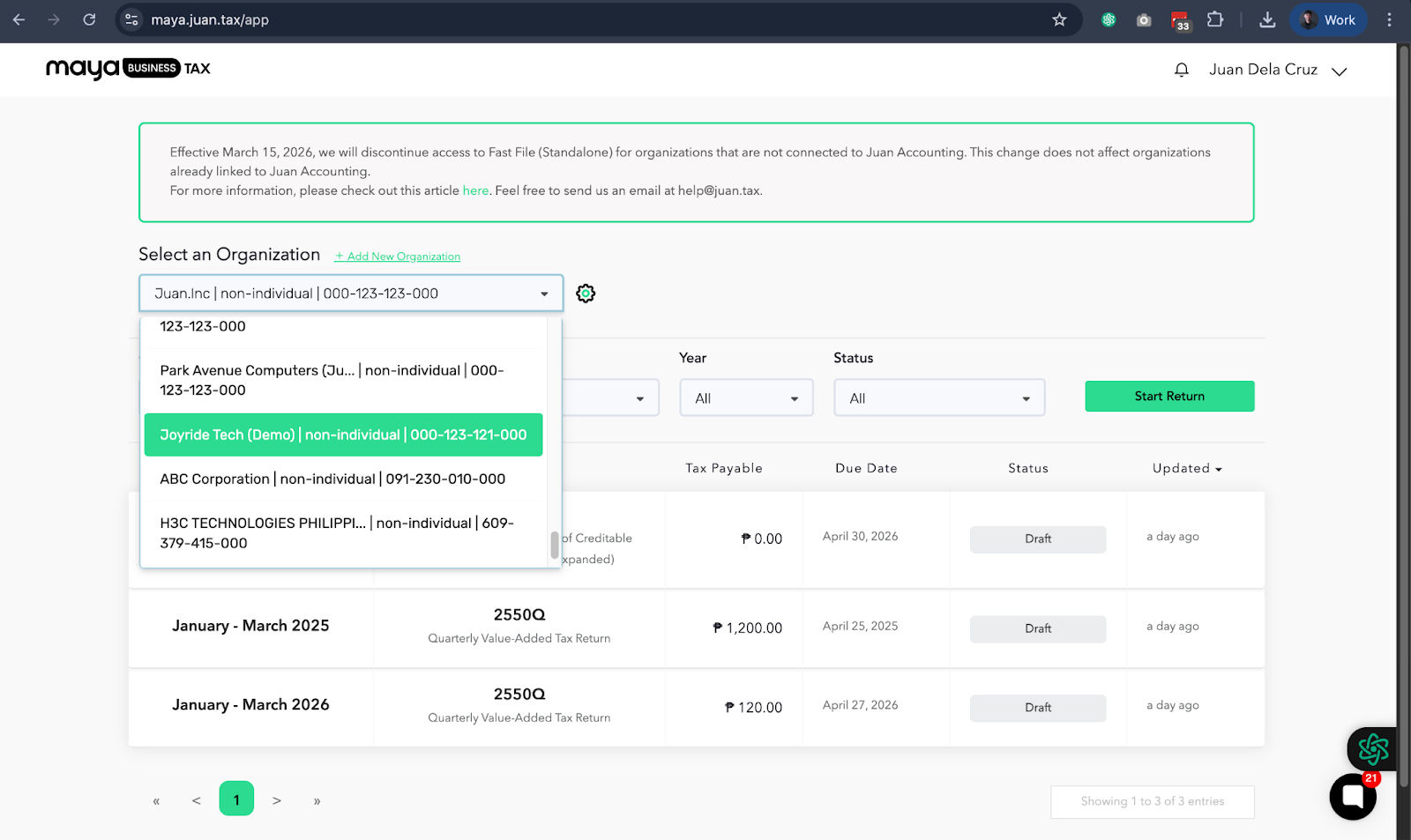
Task: Open the support chat bubble
Action: [1353, 797]
